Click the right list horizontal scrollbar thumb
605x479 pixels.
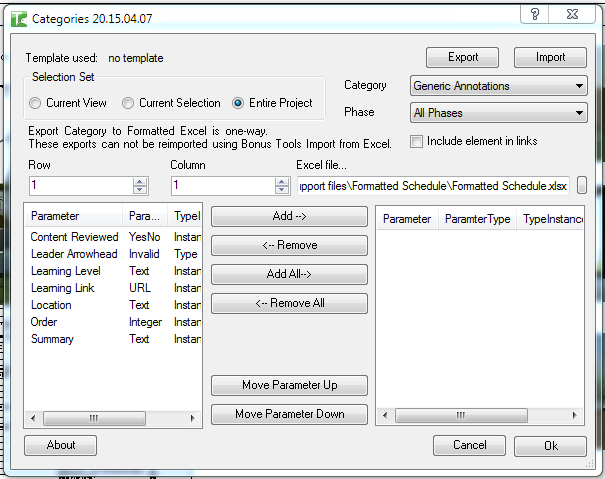(x=461, y=415)
